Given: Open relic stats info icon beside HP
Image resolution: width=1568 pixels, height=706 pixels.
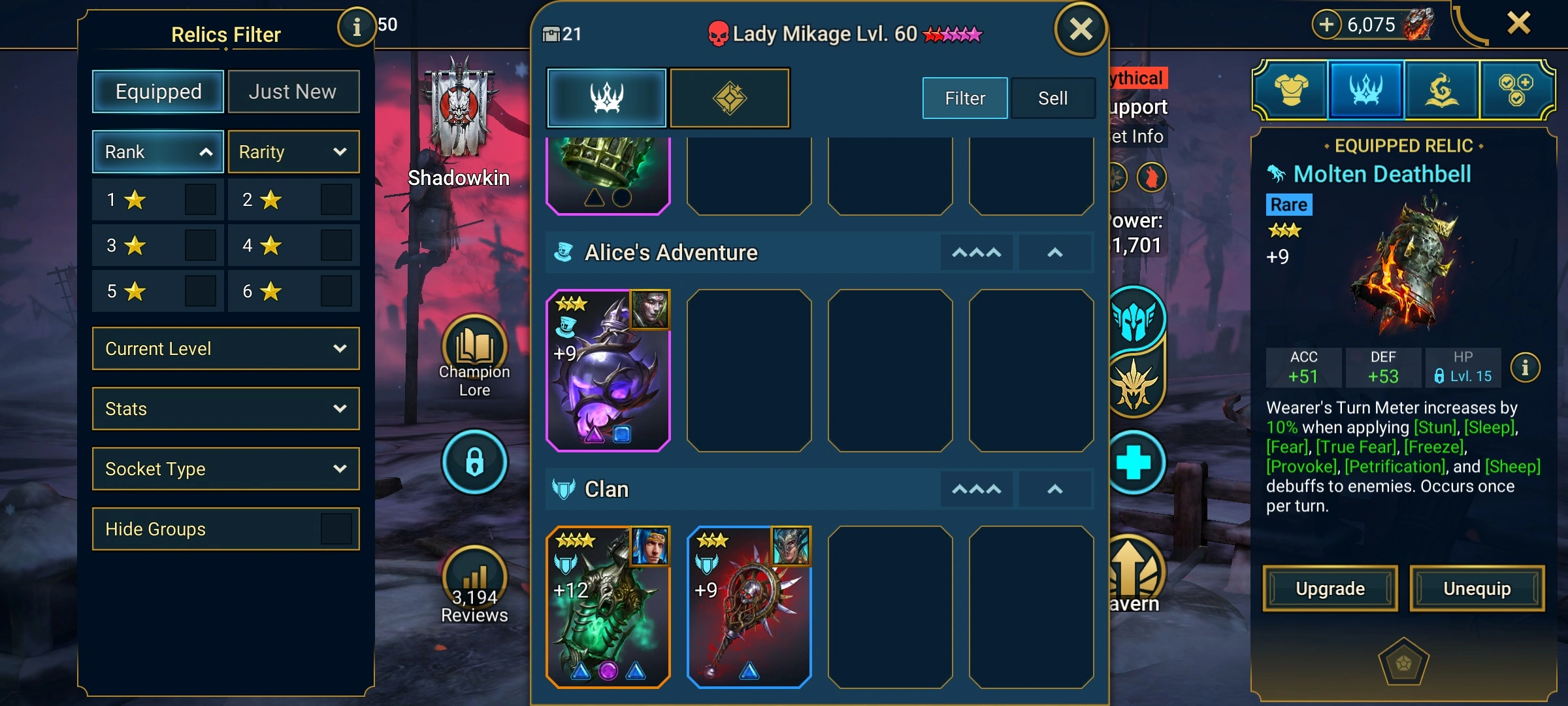Looking at the screenshot, I should tap(1525, 367).
